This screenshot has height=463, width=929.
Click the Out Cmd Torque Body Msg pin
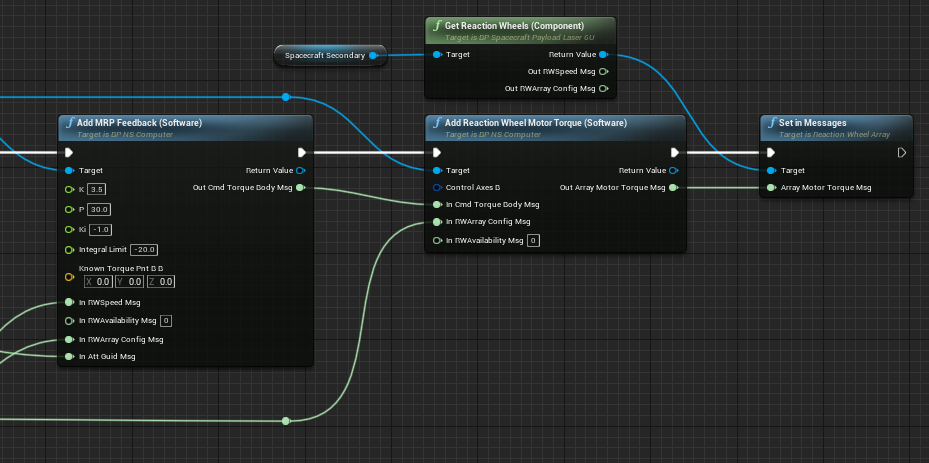tap(301, 187)
